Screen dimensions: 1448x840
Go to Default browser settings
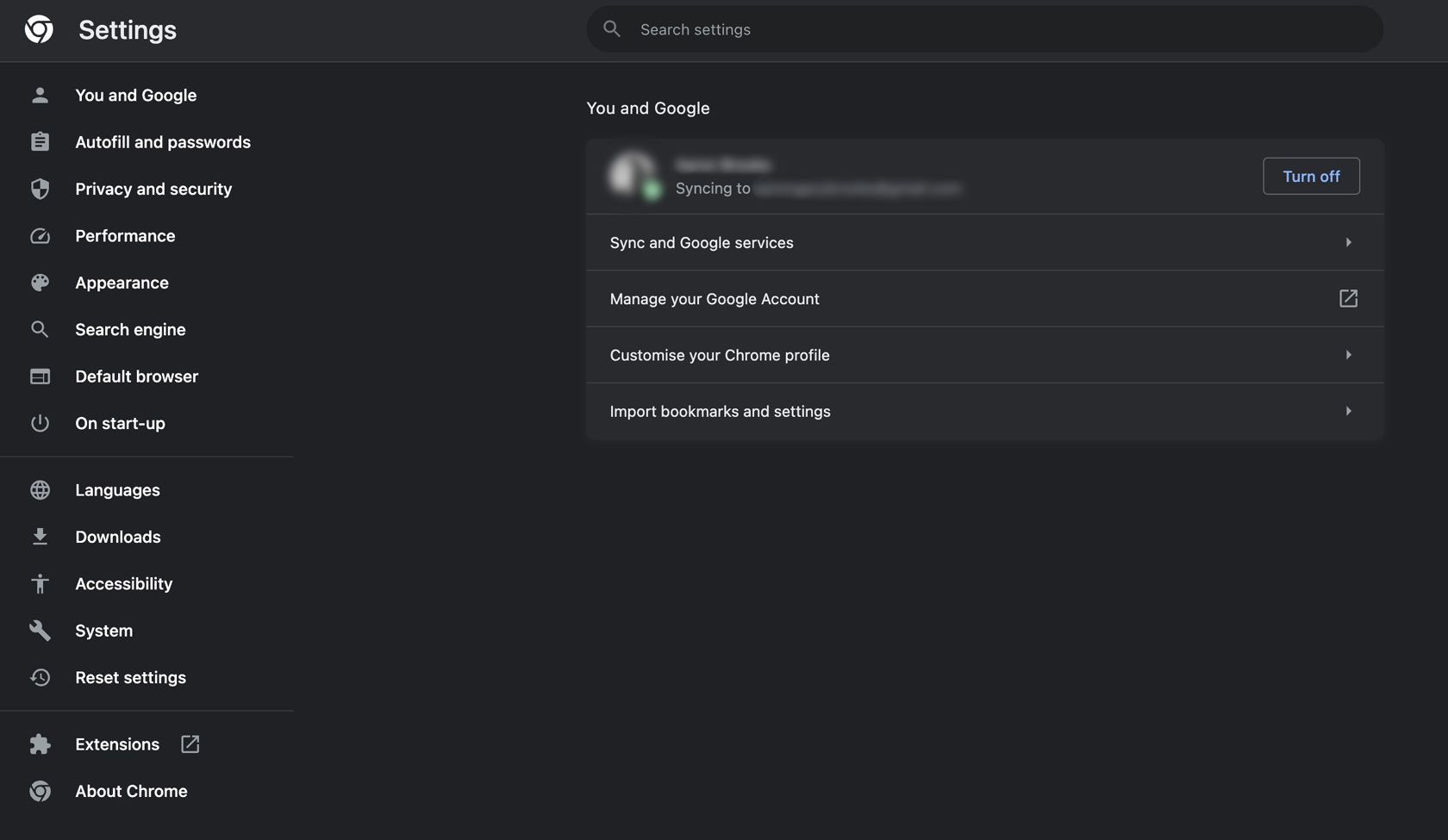pyautogui.click(x=136, y=376)
